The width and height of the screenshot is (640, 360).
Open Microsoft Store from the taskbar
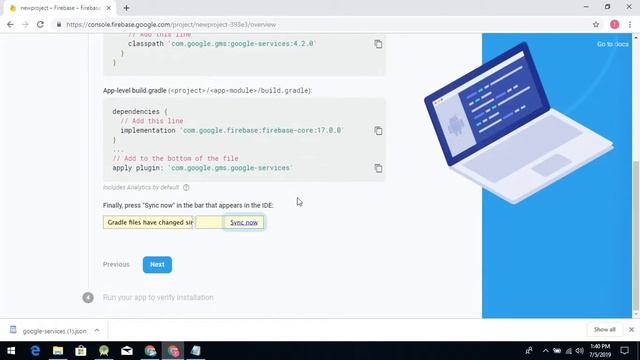pos(81,351)
